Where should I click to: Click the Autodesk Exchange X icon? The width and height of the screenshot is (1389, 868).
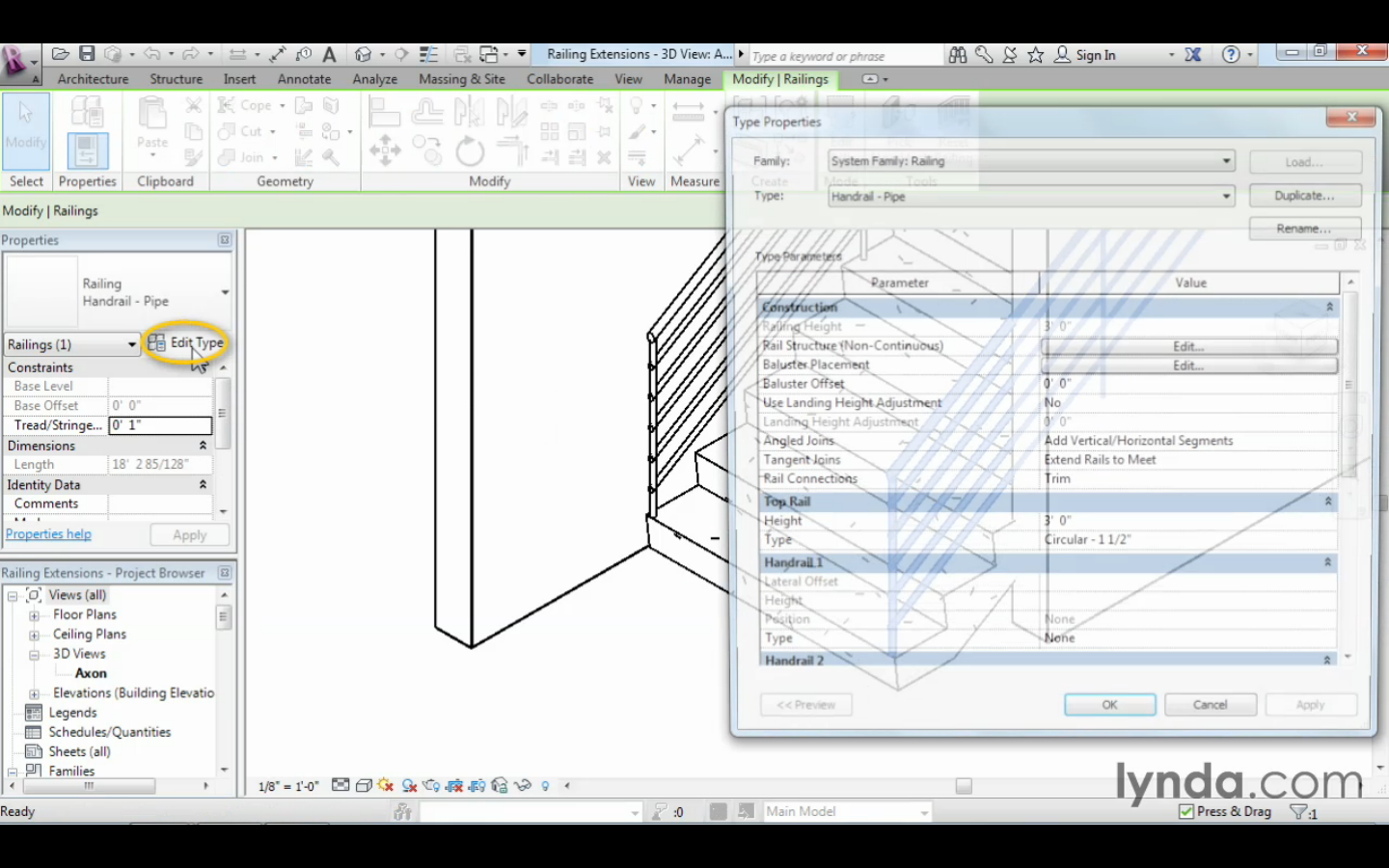click(1193, 55)
